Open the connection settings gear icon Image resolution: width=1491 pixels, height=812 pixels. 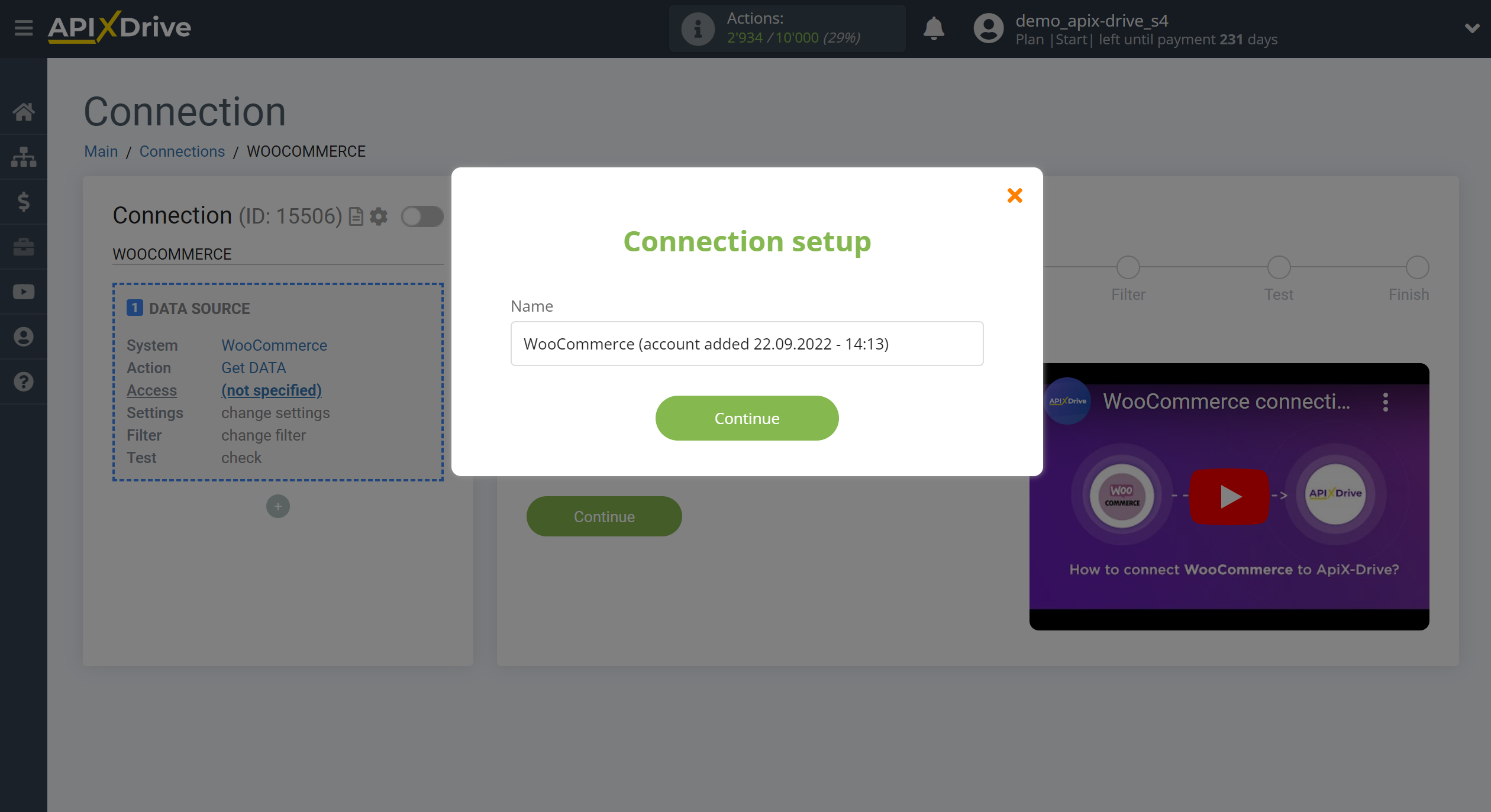pyautogui.click(x=379, y=216)
